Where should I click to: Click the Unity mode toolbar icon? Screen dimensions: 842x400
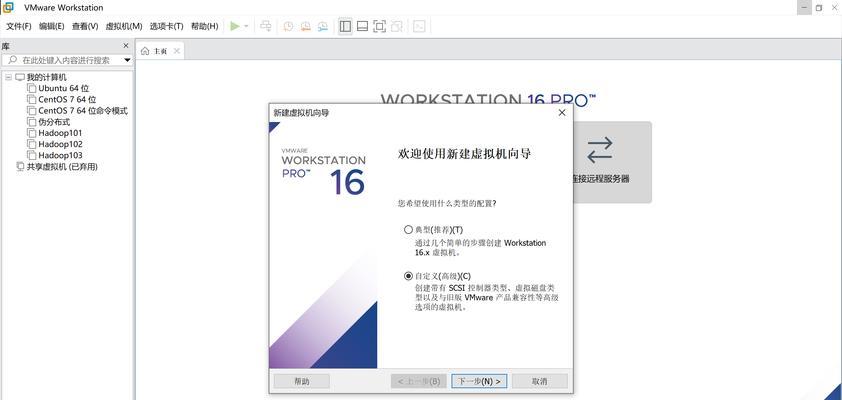point(397,26)
